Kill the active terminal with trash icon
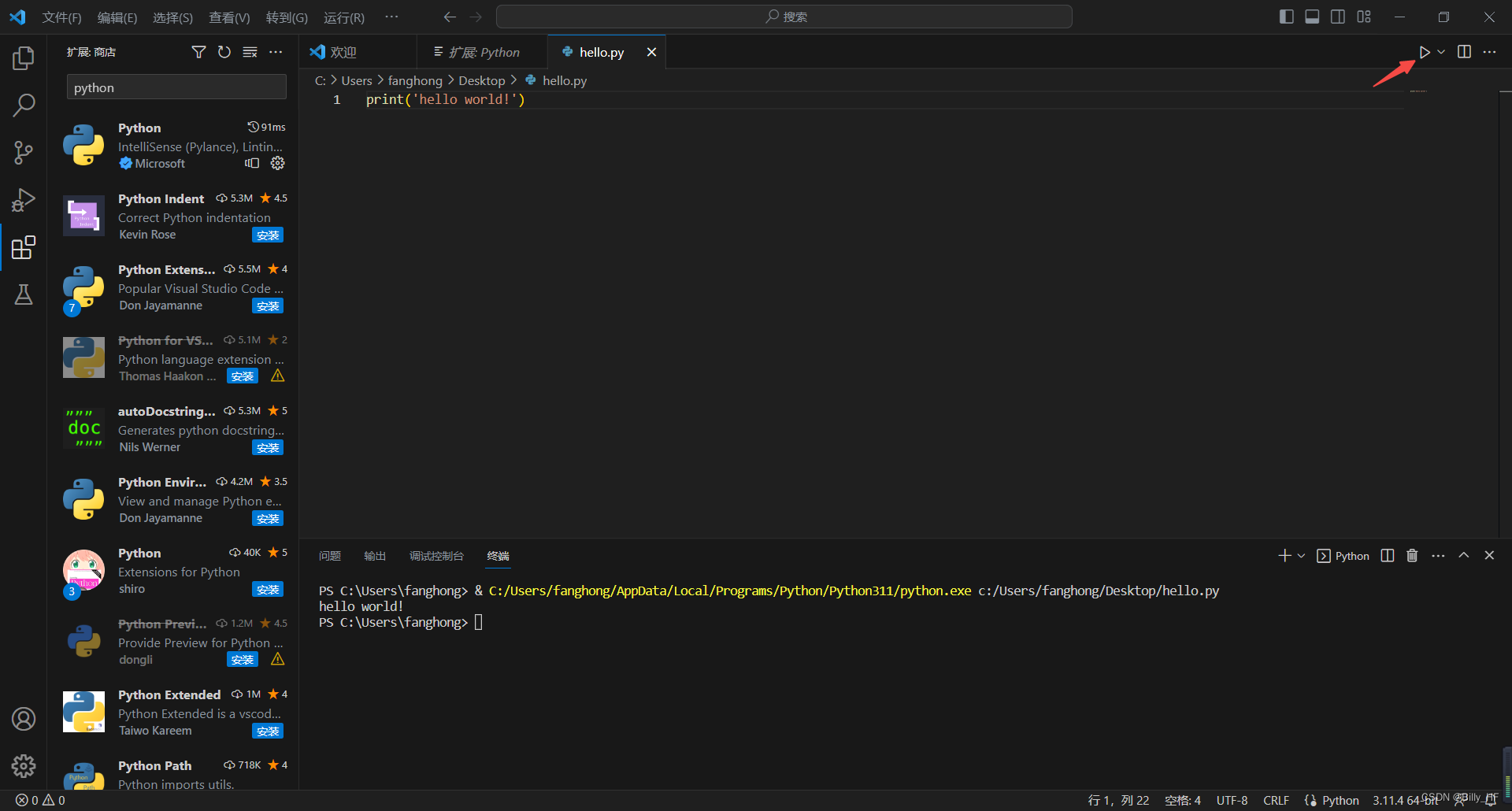This screenshot has height=811, width=1512. tap(1411, 555)
